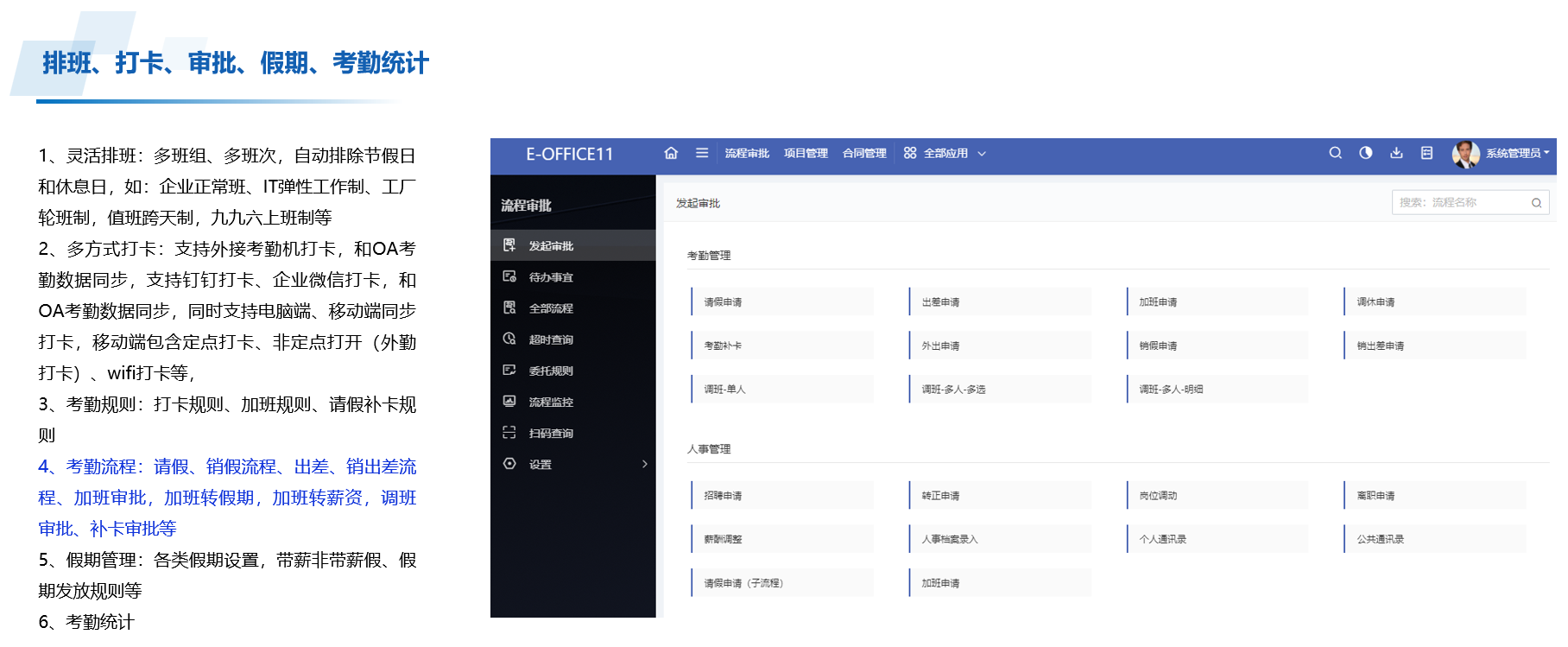Open 人事档案录入 flow
Viewport: 1568px width, 647px height.
(1000, 538)
